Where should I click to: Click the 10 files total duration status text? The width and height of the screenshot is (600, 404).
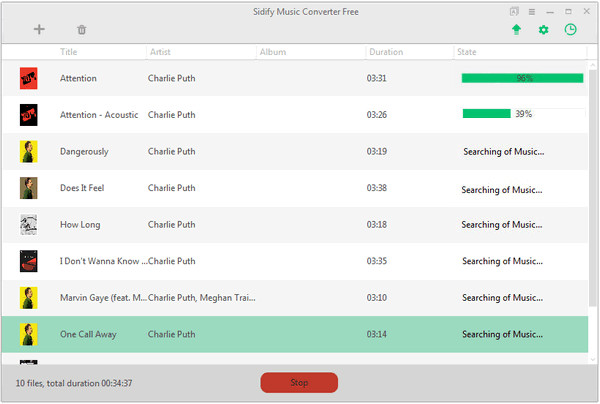[x=74, y=383]
